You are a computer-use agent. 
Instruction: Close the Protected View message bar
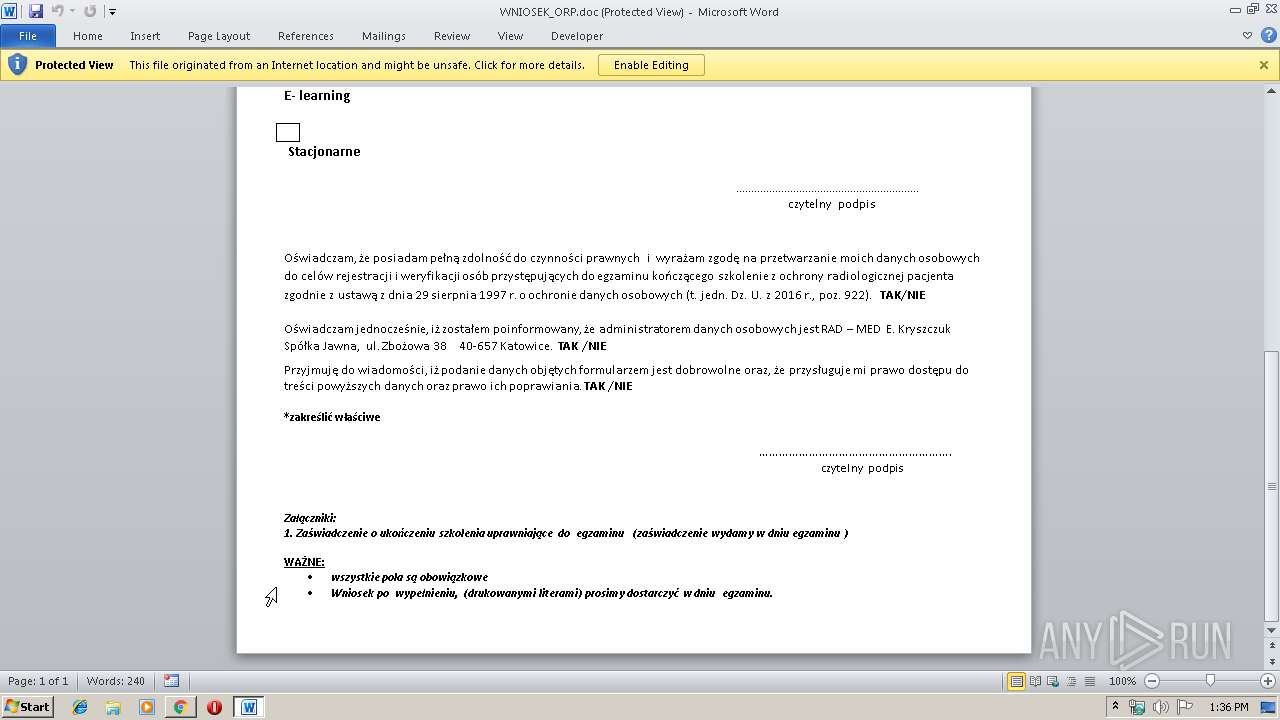(x=1264, y=65)
